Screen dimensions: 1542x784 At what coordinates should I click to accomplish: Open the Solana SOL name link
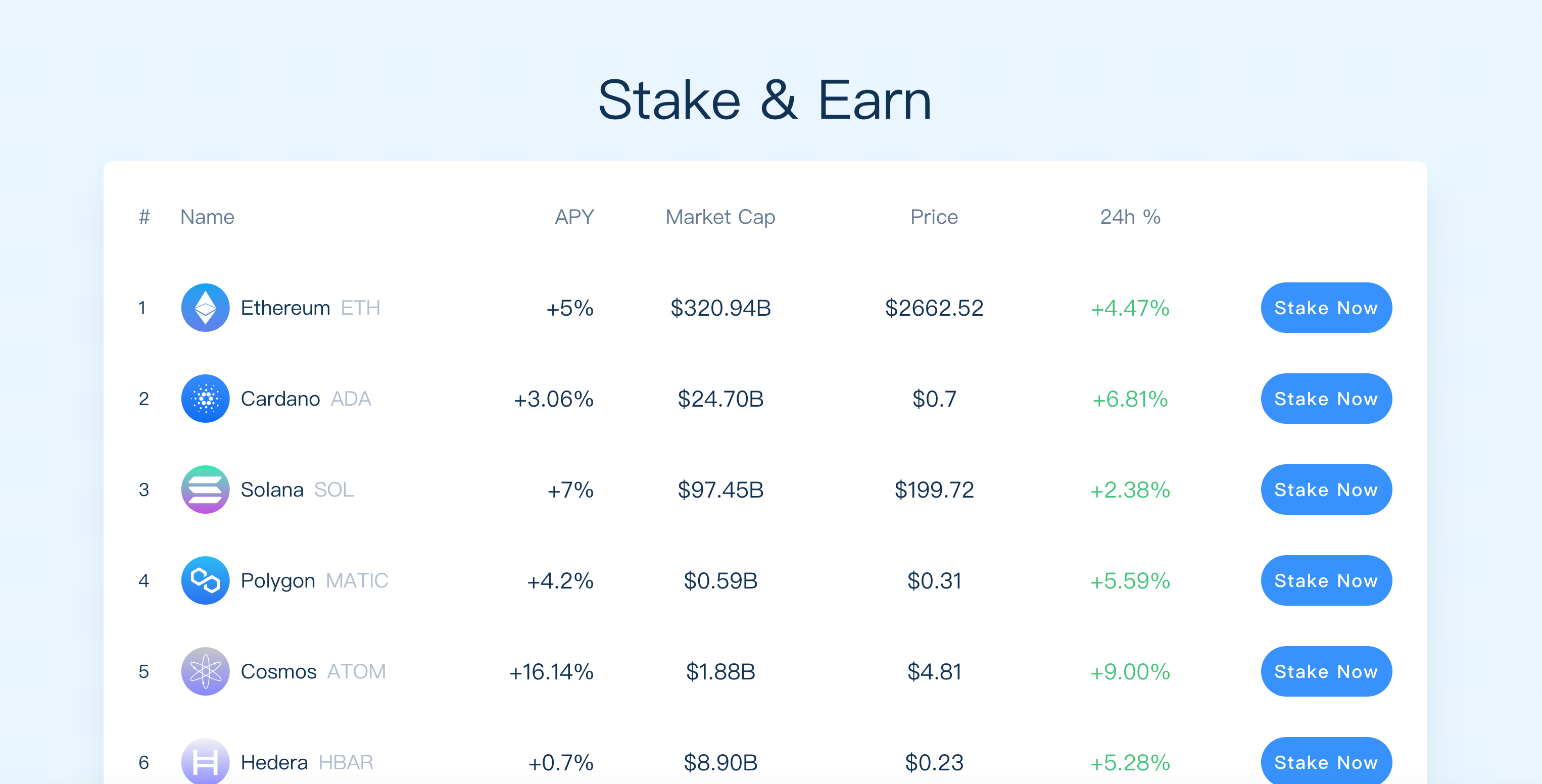tap(297, 489)
